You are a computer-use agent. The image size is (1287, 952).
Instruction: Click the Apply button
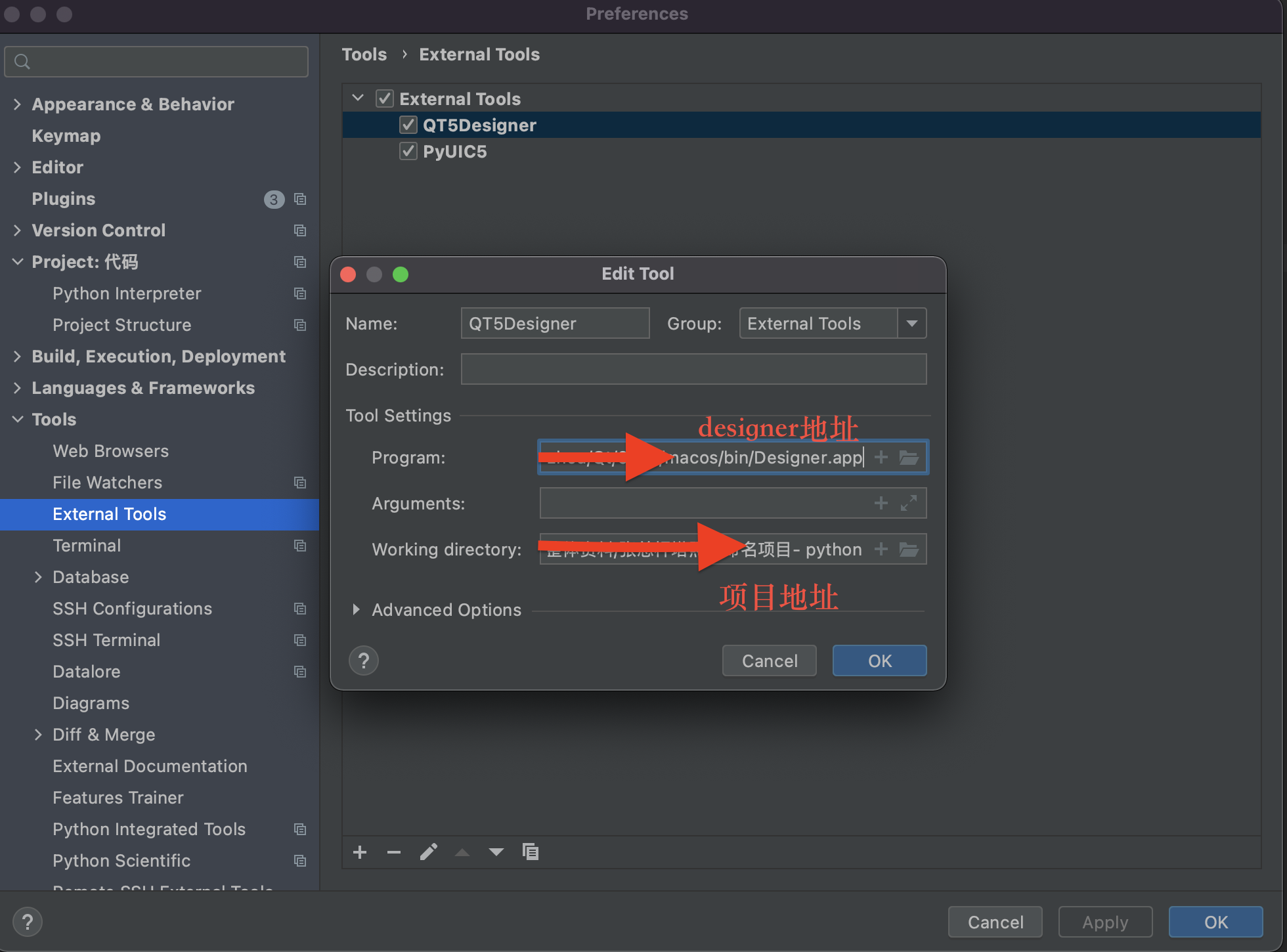point(1104,922)
